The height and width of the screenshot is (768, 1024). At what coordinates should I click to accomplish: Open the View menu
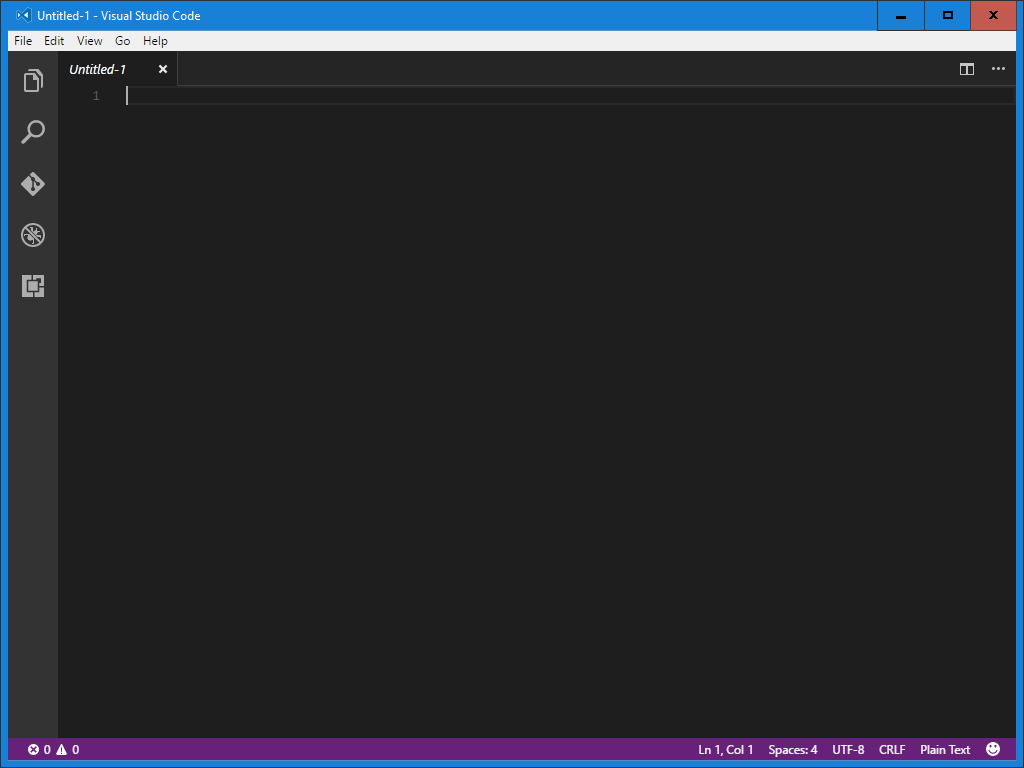(89, 41)
